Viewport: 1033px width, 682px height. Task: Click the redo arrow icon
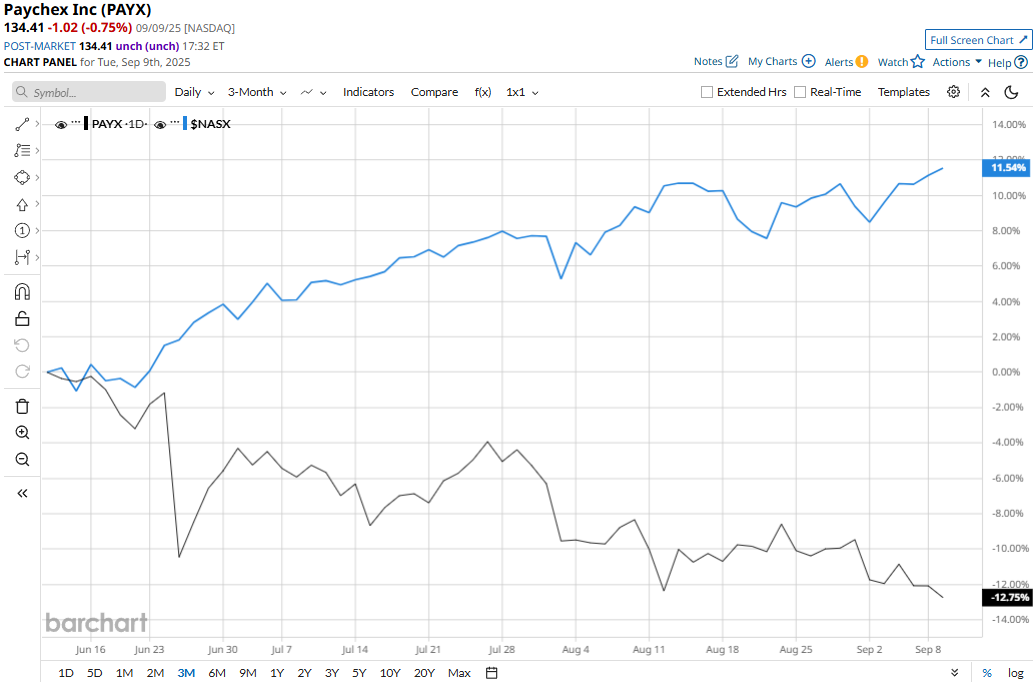coord(22,372)
